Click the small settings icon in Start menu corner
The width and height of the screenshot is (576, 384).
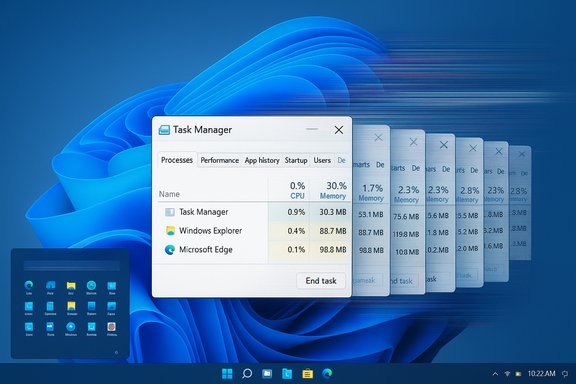click(x=116, y=352)
